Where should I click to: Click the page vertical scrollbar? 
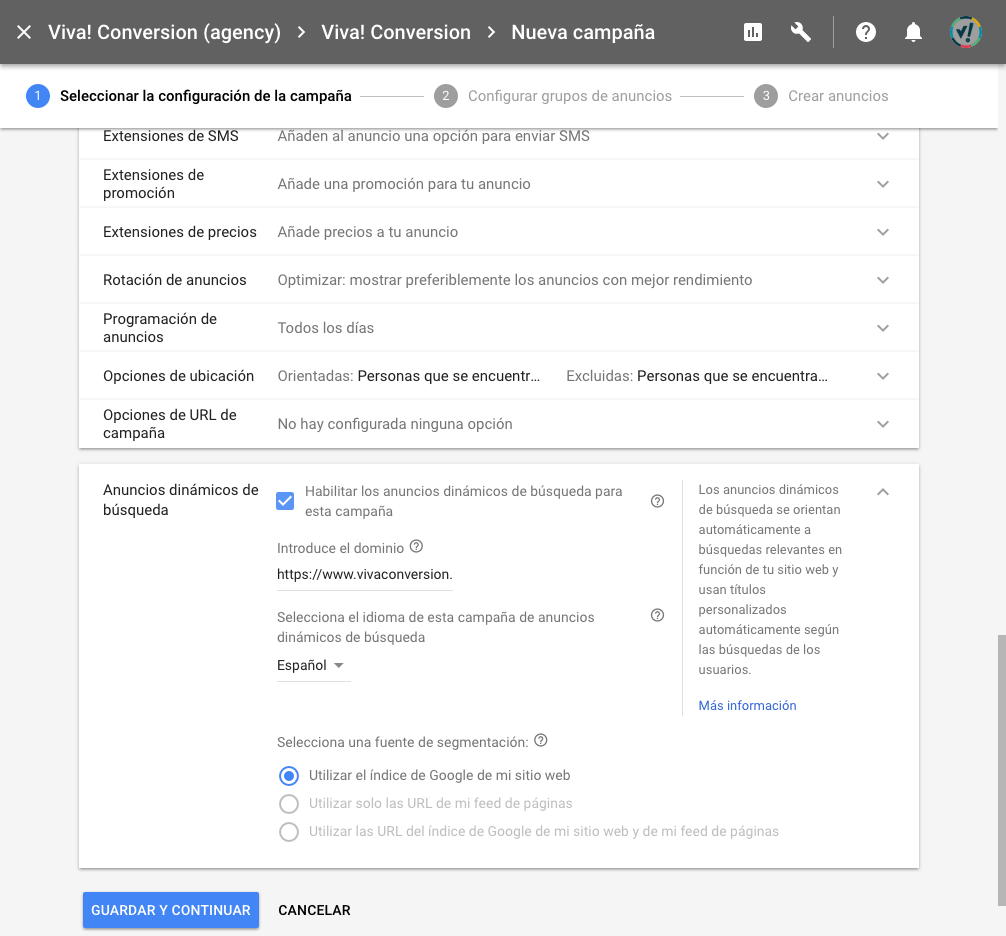(x=1002, y=770)
